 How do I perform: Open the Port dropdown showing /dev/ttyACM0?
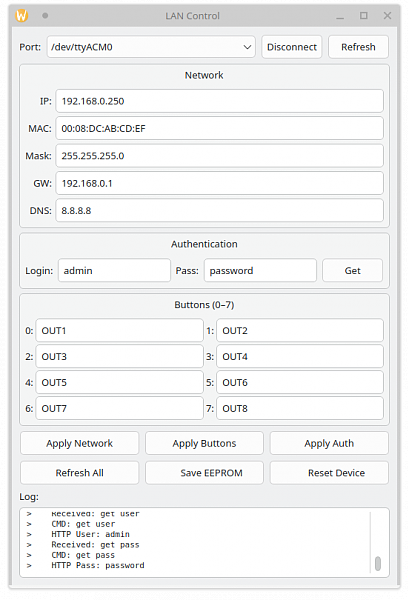coord(151,47)
